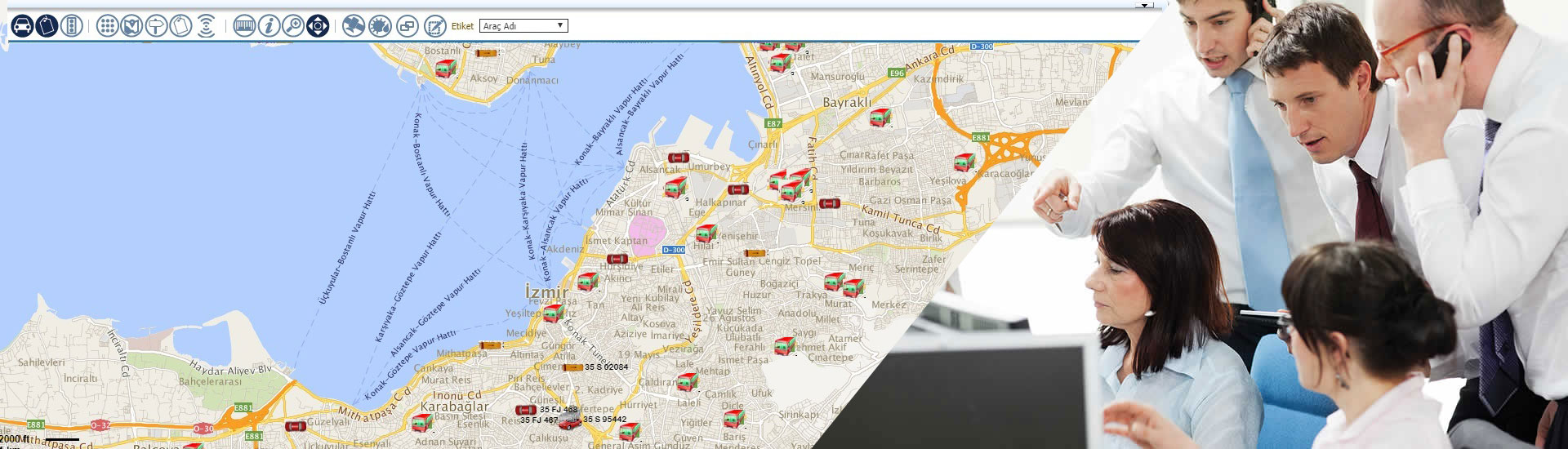Image resolution: width=1568 pixels, height=449 pixels.
Task: Click the bus marker at Karabağlar
Action: pyautogui.click(x=421, y=423)
